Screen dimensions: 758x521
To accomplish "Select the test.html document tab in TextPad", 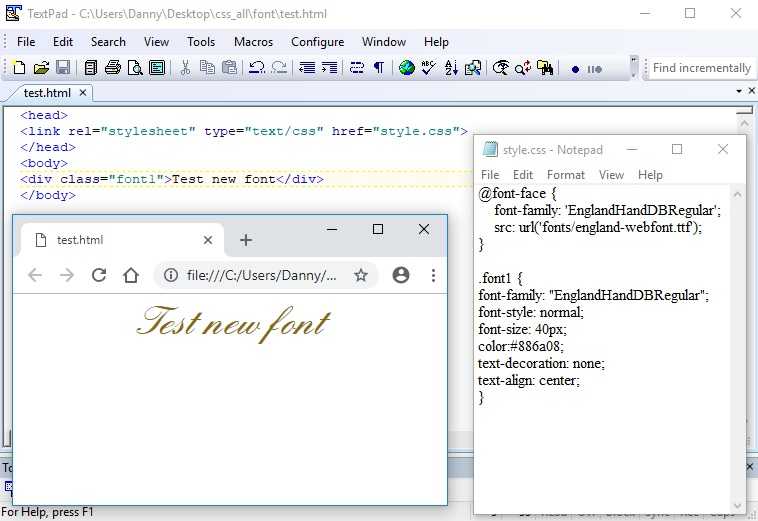I will 47,93.
